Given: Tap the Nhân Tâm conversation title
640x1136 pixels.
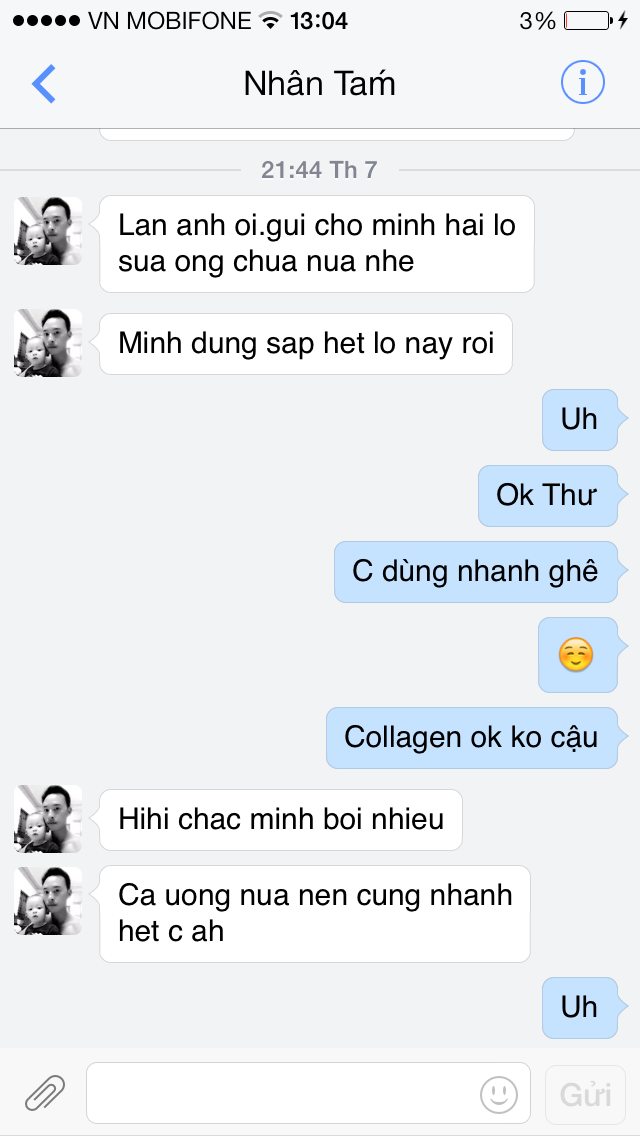Looking at the screenshot, I should [319, 84].
